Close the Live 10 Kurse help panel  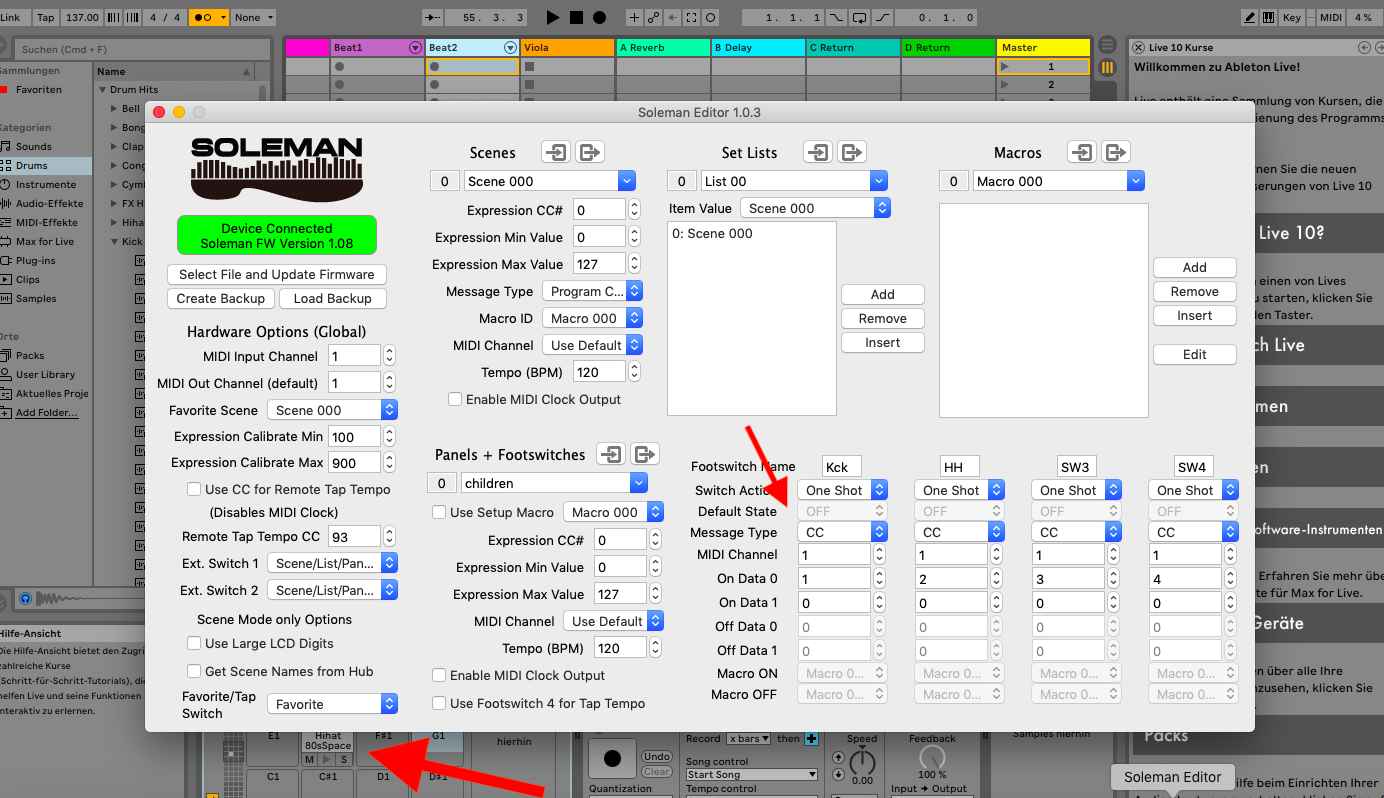pyautogui.click(x=1140, y=47)
